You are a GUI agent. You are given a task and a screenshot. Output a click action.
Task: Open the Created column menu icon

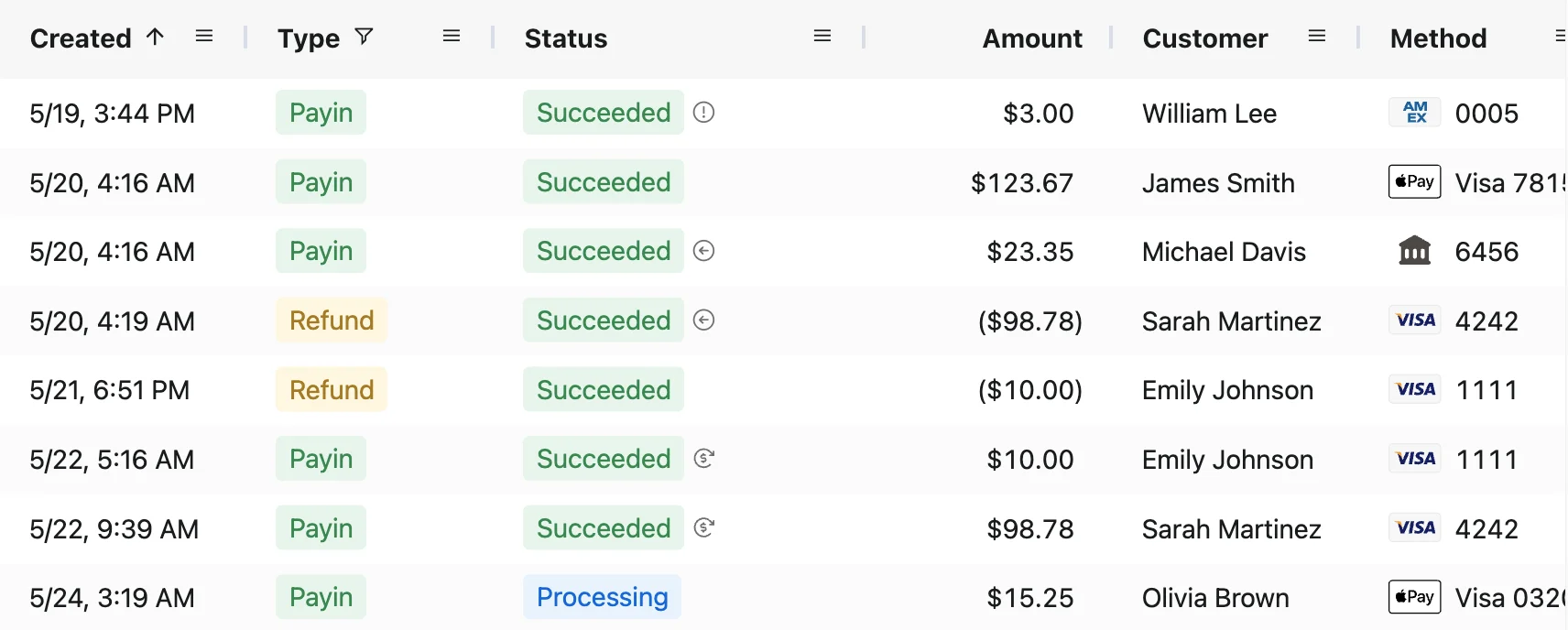(204, 37)
